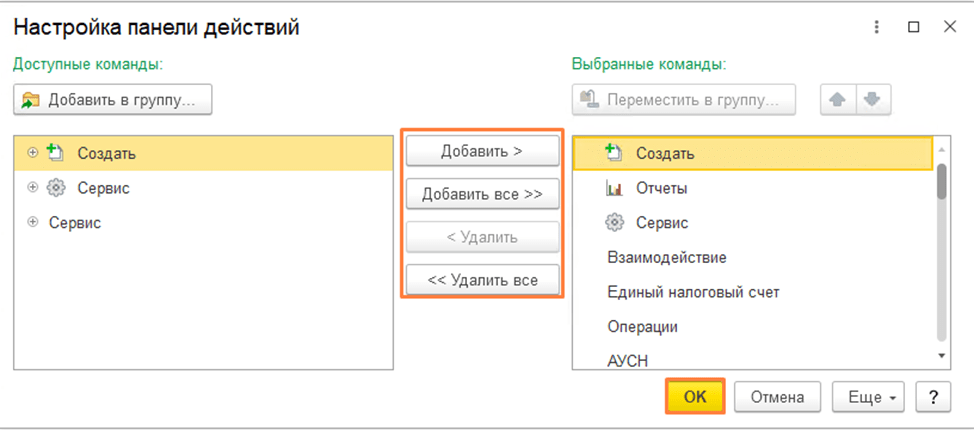Expand the last Сервис node without icon
This screenshot has height=430, width=974.
33,222
